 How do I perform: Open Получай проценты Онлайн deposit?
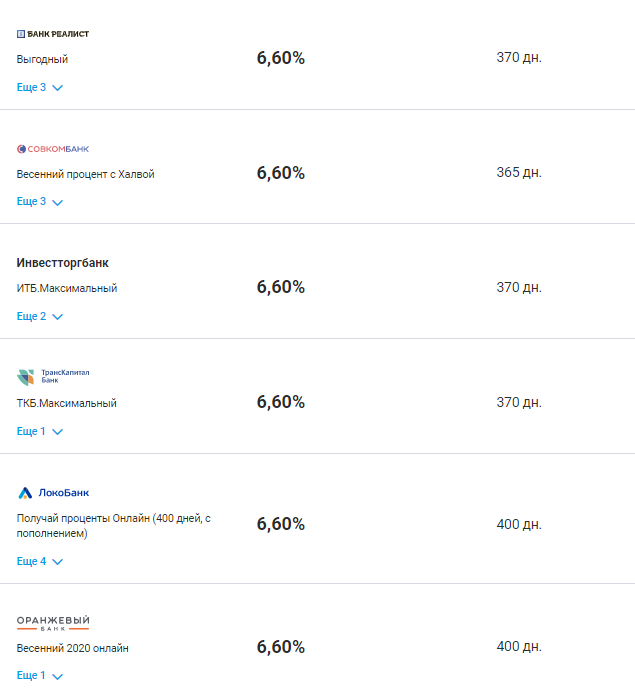[x=114, y=526]
